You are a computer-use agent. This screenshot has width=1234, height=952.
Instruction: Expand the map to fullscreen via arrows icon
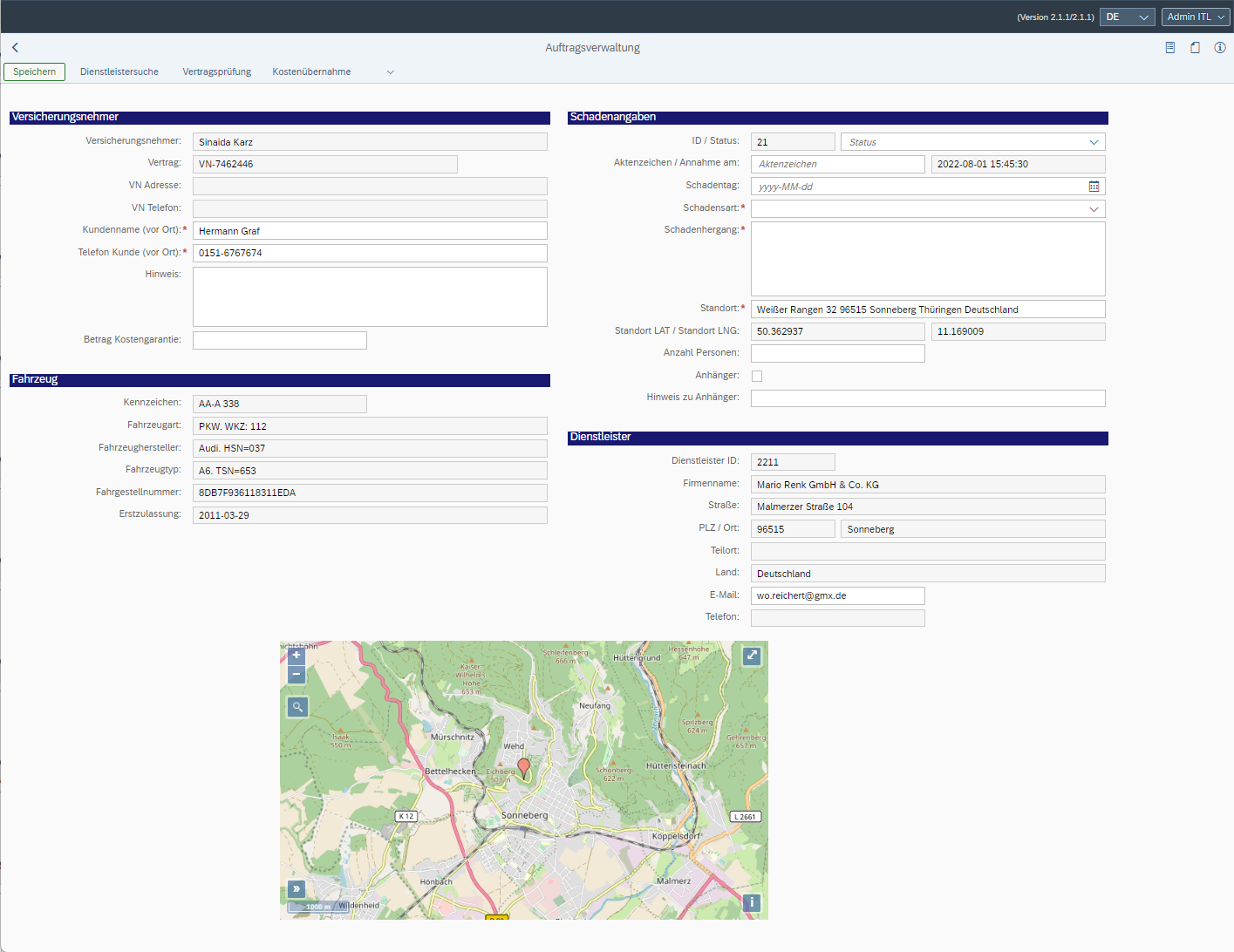tap(751, 655)
